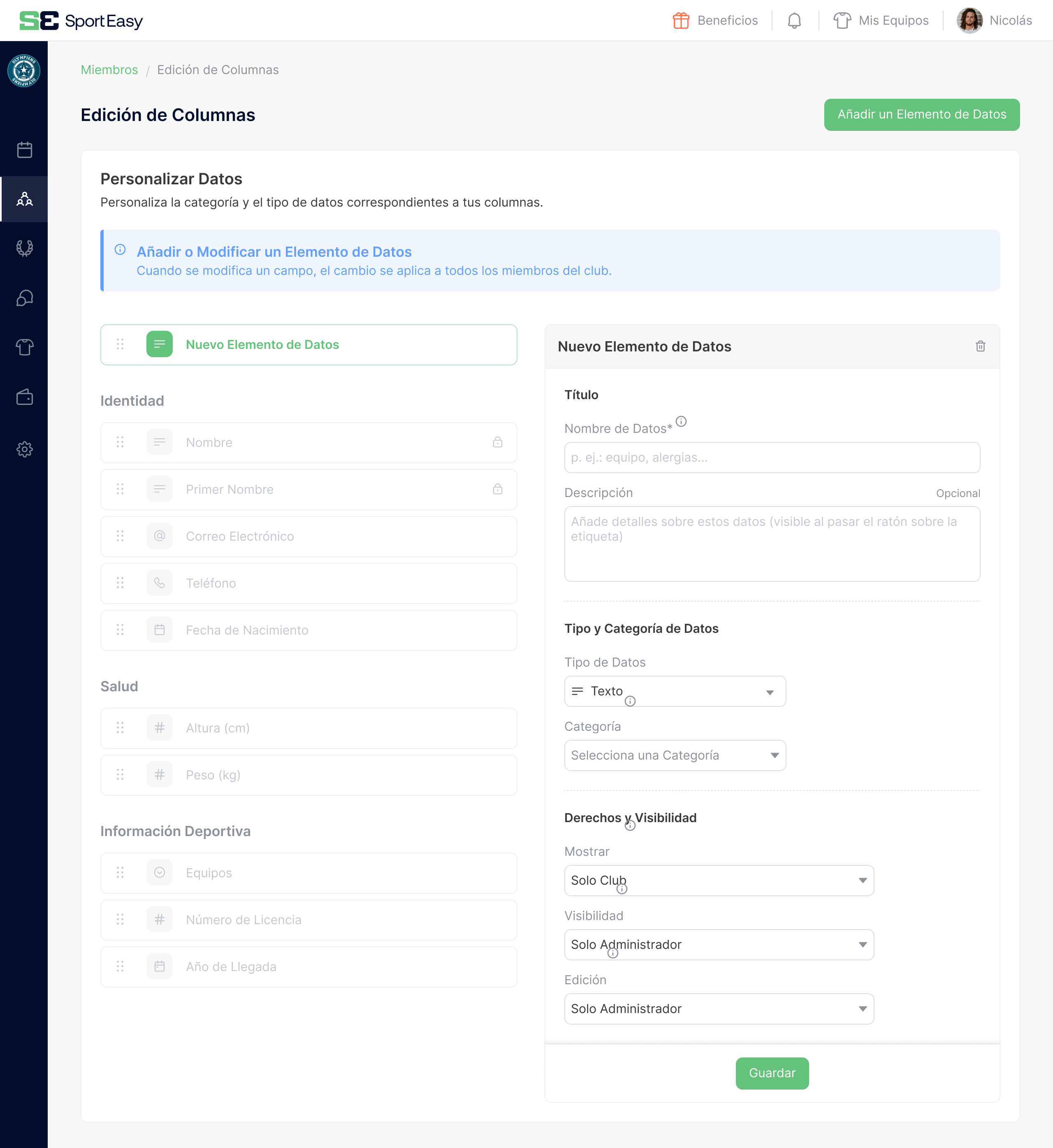Click the info icon next to Nombre de Datos
Screen dimensions: 1053x1148
tap(681, 422)
